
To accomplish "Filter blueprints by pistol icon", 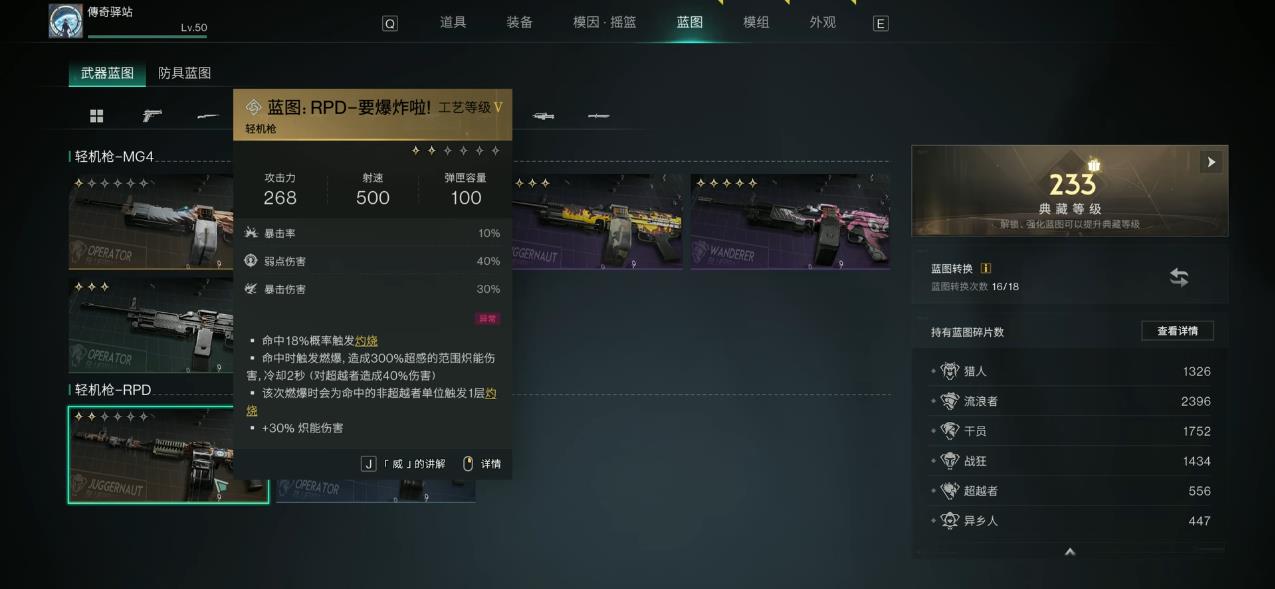I will tap(152, 116).
